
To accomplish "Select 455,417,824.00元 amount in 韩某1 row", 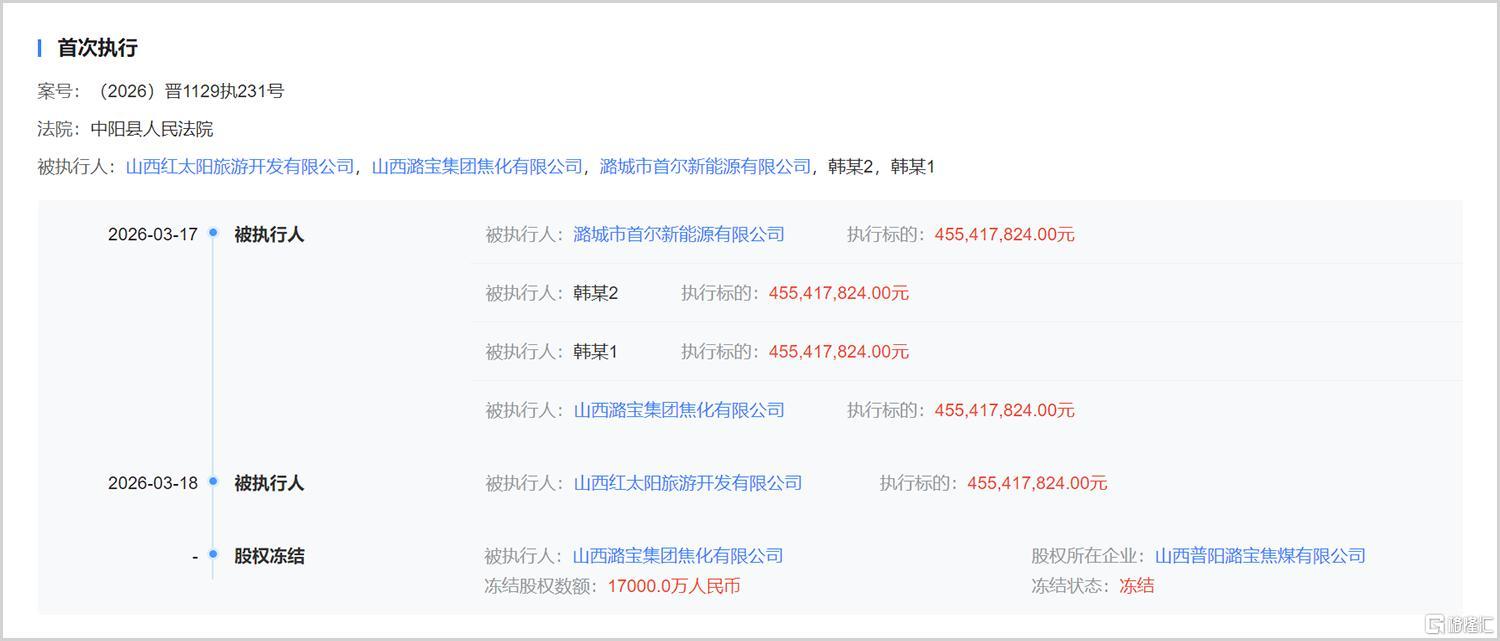I will 839,352.
